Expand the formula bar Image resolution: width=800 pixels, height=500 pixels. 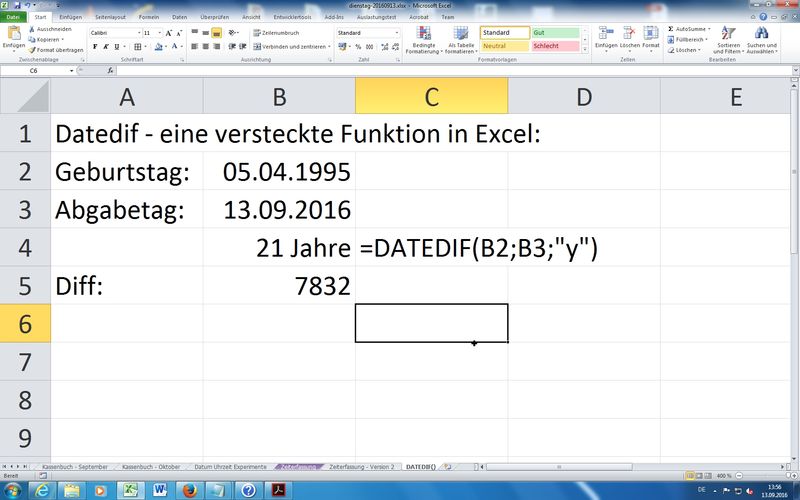coord(795,70)
